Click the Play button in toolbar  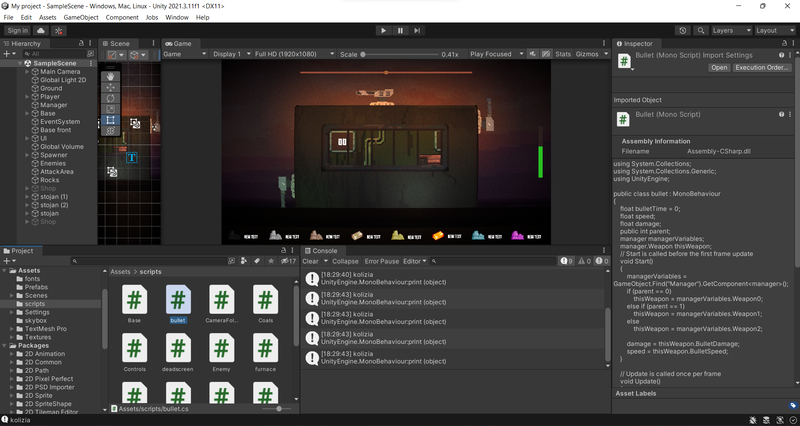point(383,31)
